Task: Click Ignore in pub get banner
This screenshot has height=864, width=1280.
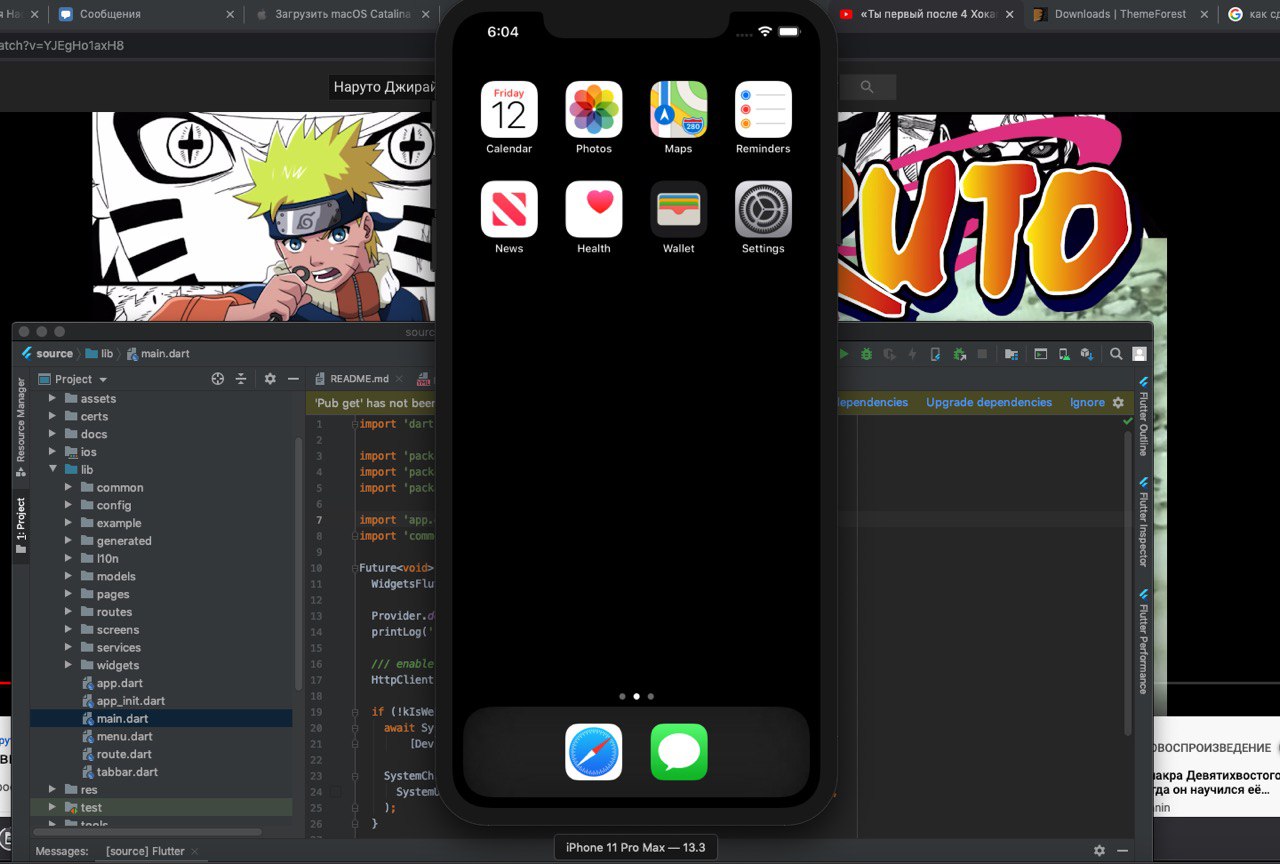Action: click(x=1087, y=402)
